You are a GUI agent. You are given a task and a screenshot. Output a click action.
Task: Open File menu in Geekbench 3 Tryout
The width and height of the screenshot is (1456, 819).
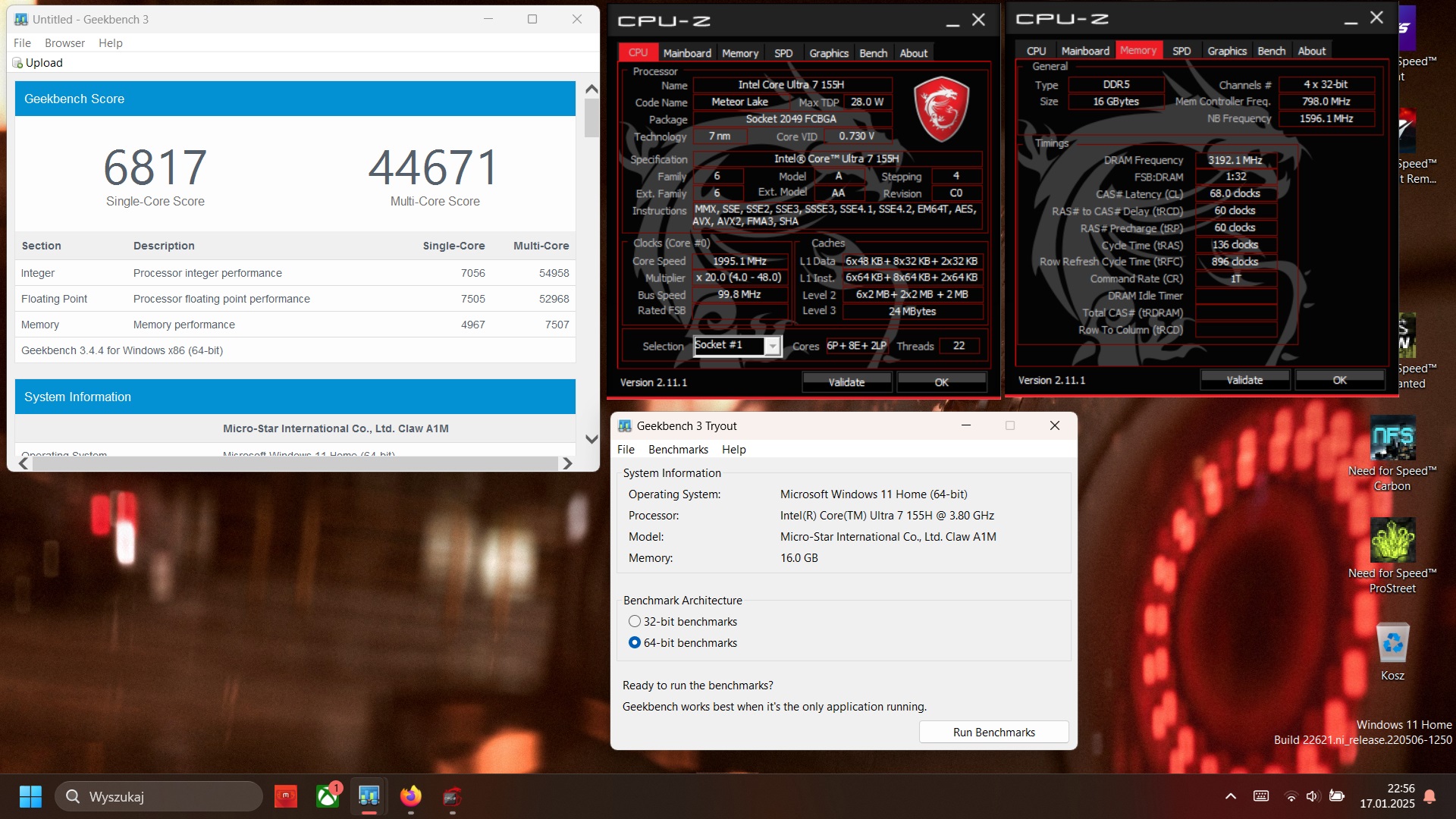pos(626,450)
